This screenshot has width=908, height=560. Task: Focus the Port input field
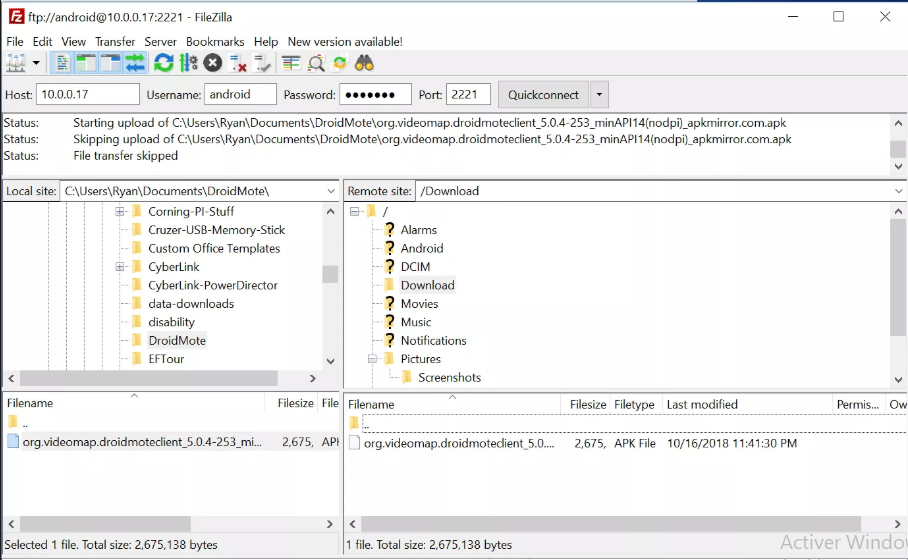[468, 94]
